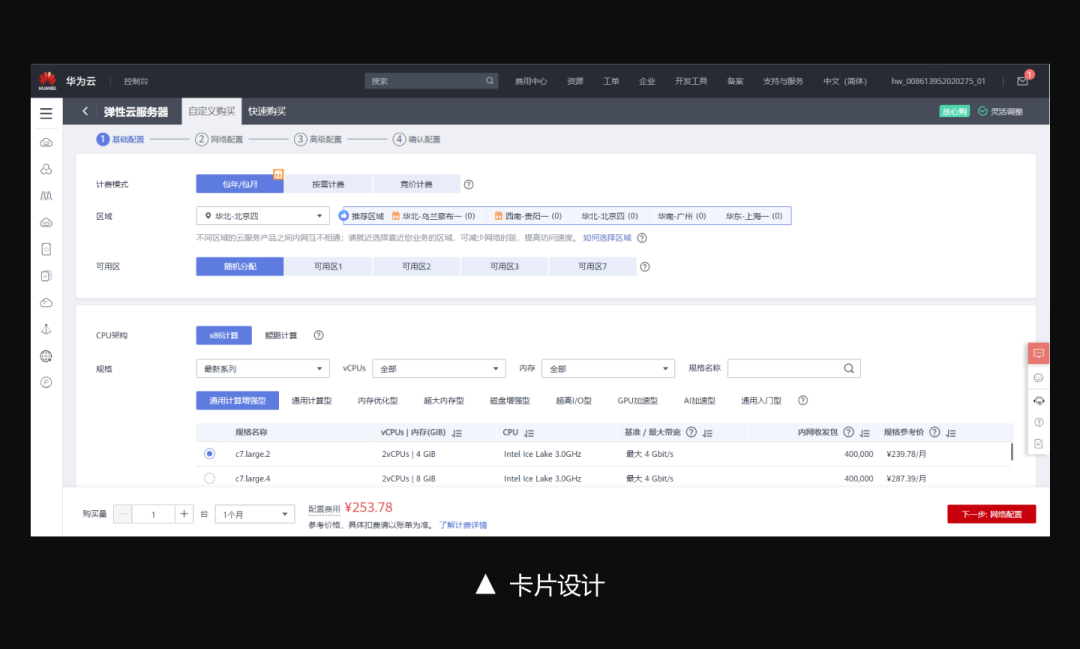Click the search icon in 规格名称 field
The width and height of the screenshot is (1080, 649).
tap(849, 369)
